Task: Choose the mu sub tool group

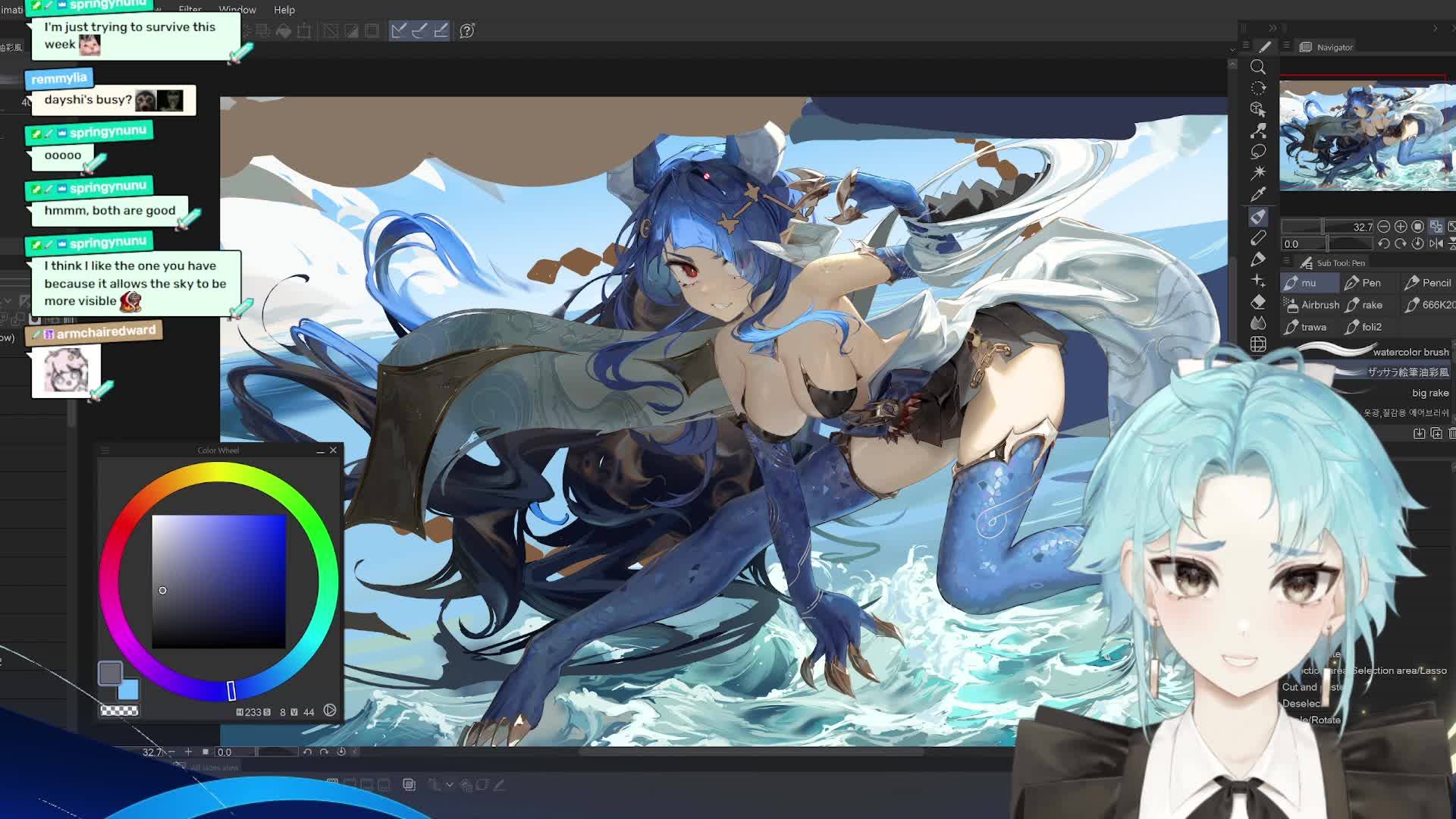Action: (1310, 283)
